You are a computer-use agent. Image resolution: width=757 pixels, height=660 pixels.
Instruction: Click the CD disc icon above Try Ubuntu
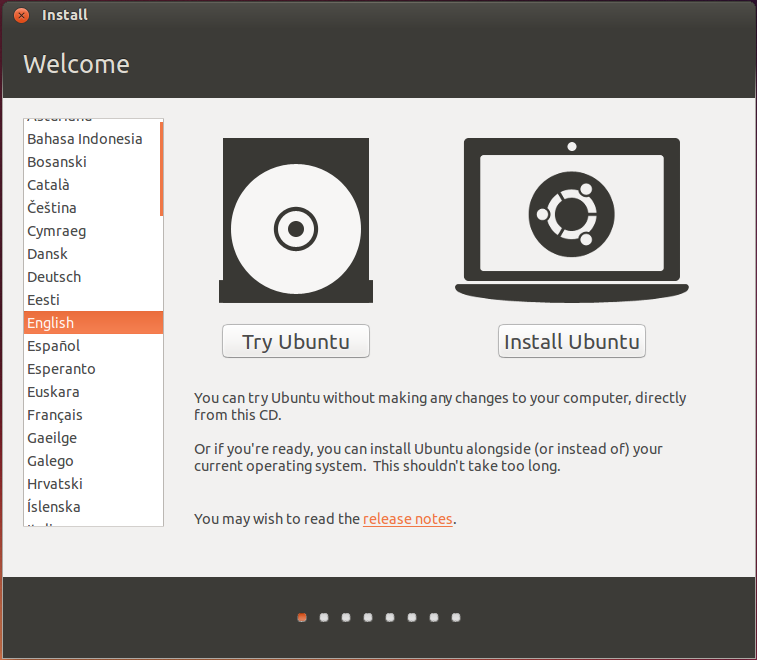[x=296, y=221]
